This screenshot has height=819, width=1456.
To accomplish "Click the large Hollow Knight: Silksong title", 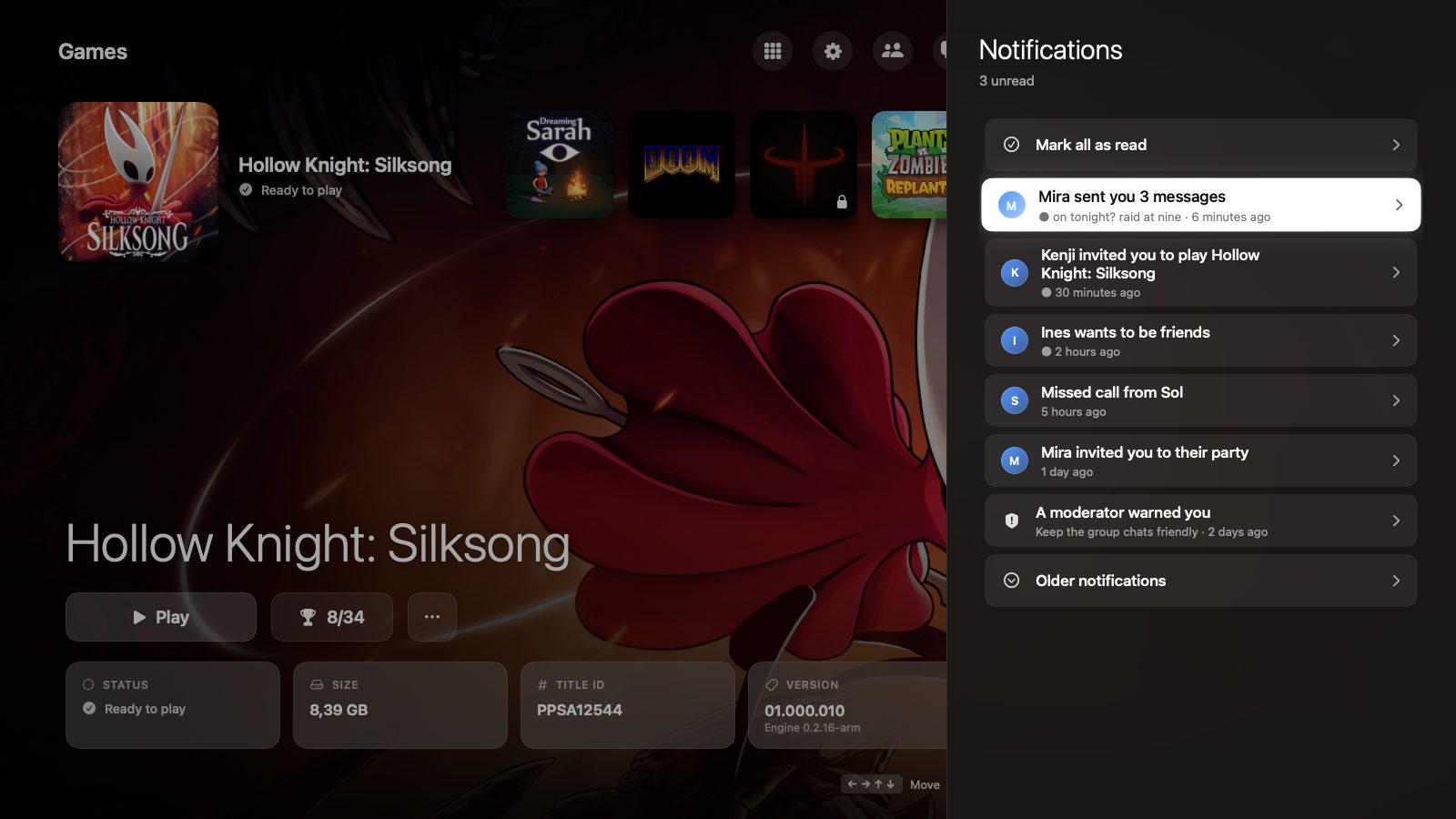I will pos(318,545).
